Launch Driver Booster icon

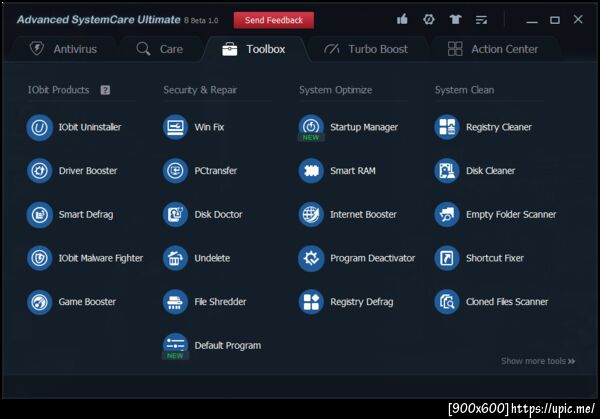click(x=39, y=171)
